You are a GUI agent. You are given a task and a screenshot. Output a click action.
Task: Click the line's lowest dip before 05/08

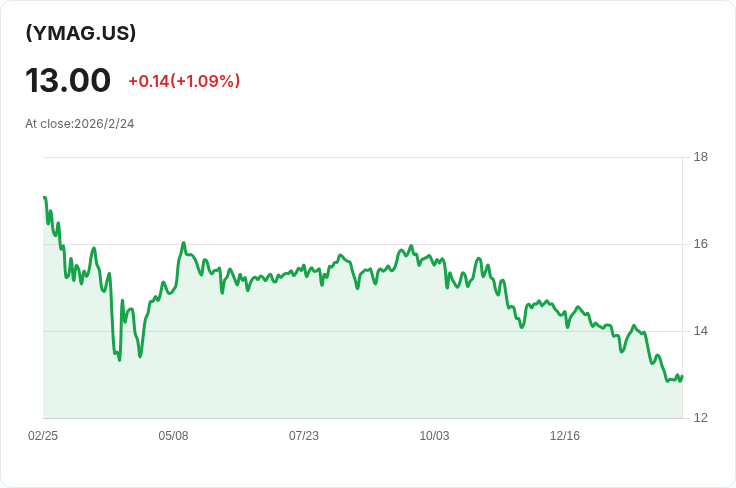pyautogui.click(x=120, y=359)
